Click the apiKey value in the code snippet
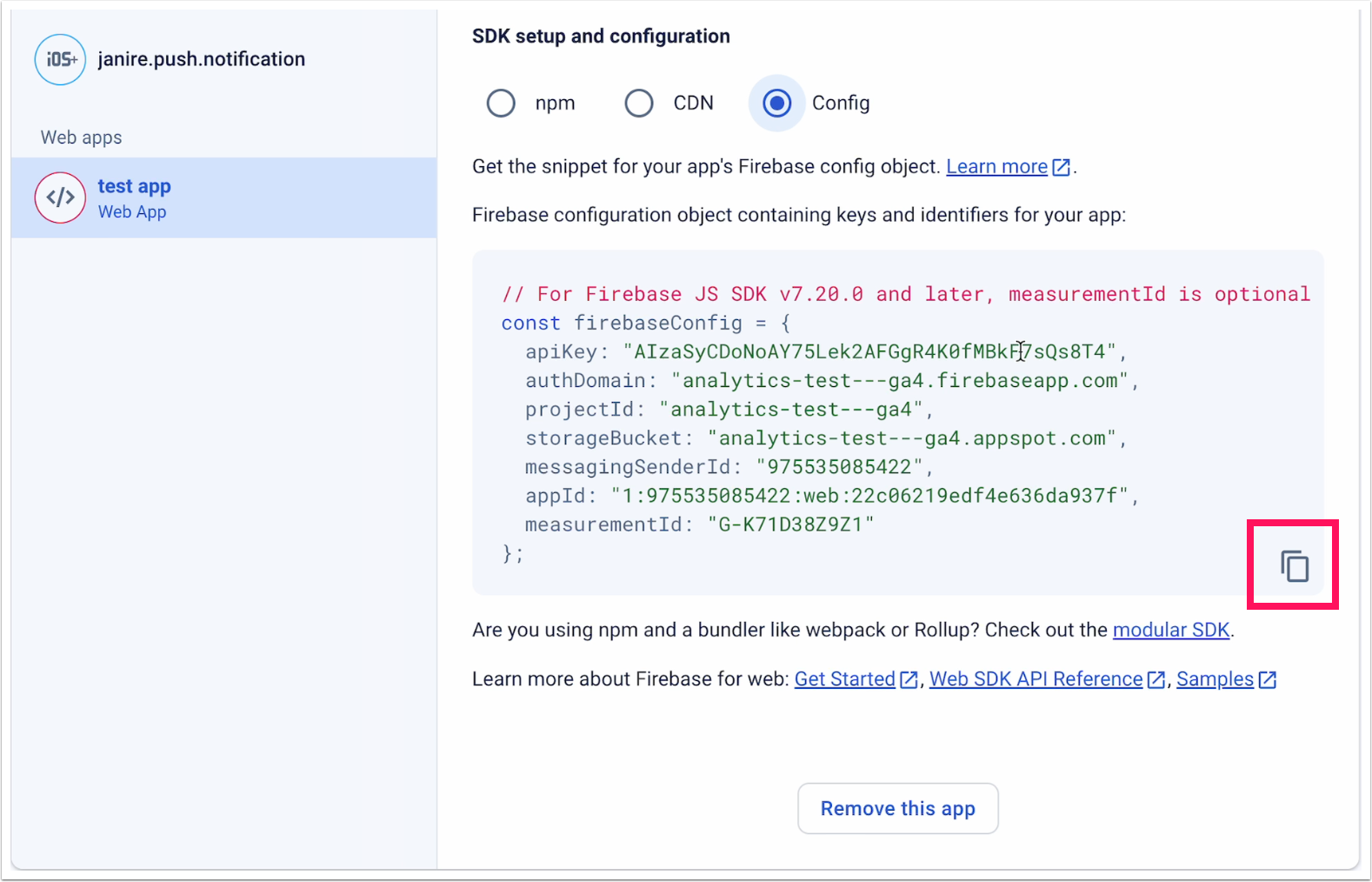The height and width of the screenshot is (882, 1372). (x=869, y=351)
